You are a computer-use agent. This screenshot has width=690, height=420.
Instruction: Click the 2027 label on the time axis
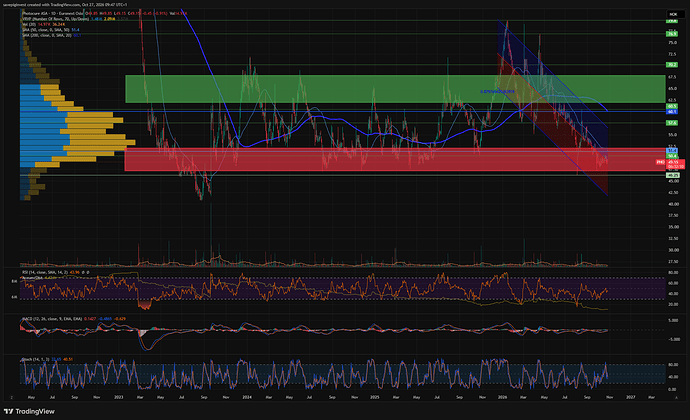(631, 397)
